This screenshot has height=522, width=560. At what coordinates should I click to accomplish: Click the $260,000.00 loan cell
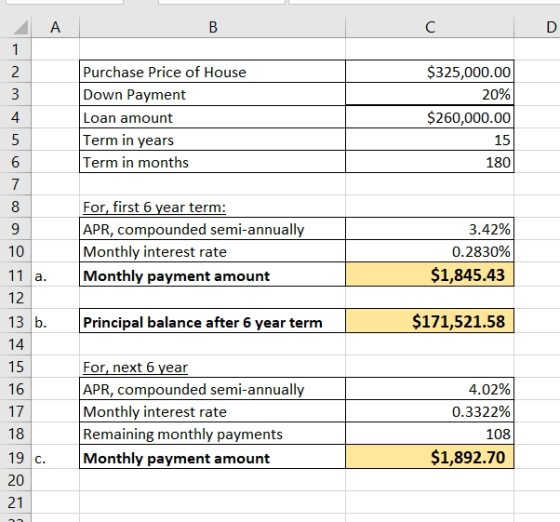tap(430, 117)
